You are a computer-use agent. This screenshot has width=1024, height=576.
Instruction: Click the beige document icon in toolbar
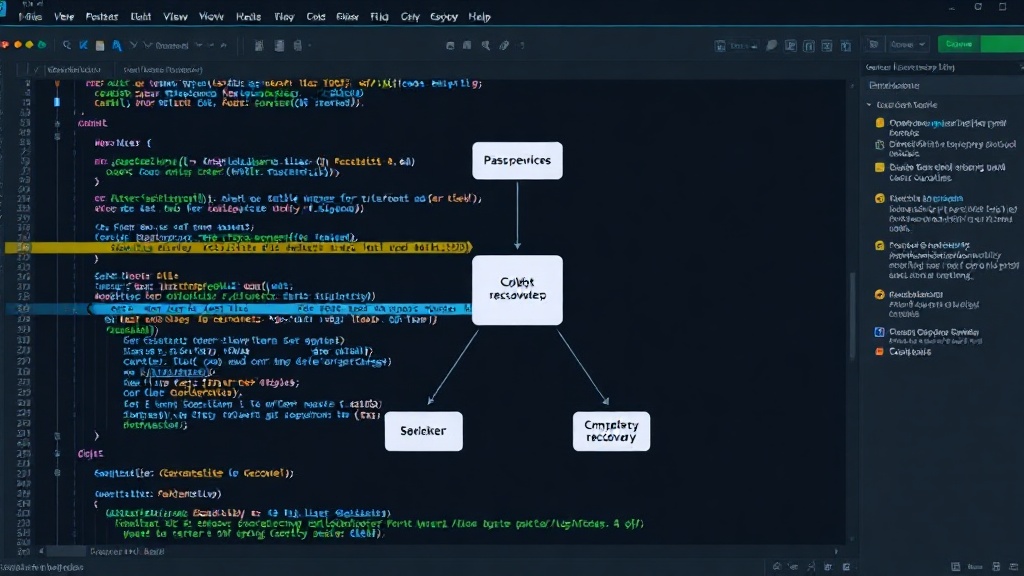click(x=100, y=45)
